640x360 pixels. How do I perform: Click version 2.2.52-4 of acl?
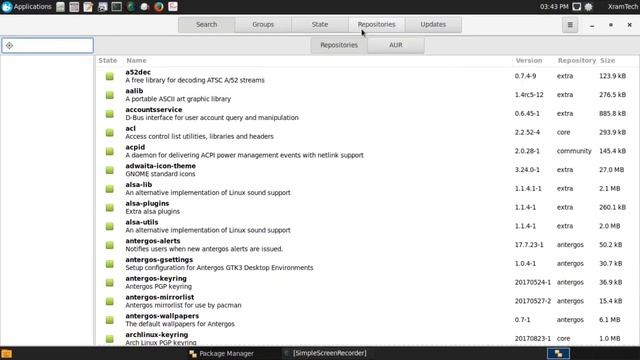[527, 132]
